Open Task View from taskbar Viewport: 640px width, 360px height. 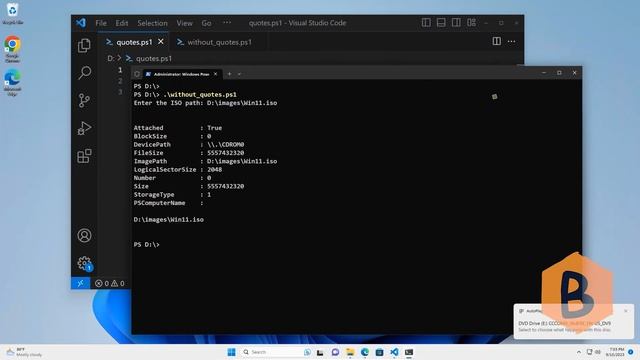tap(320, 352)
